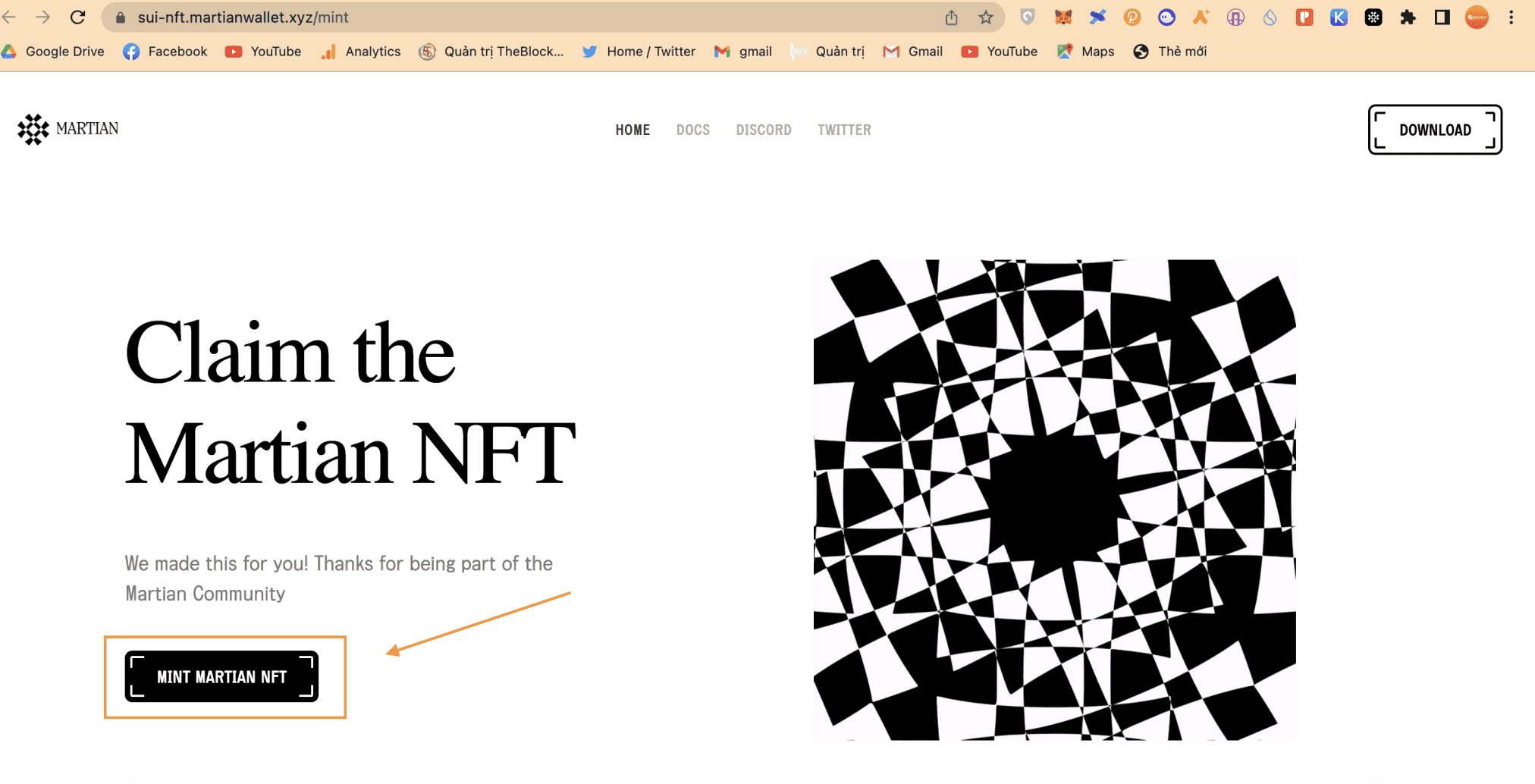Open the blue satellite extension icon
Screen dimensions: 1535x784
1097,17
